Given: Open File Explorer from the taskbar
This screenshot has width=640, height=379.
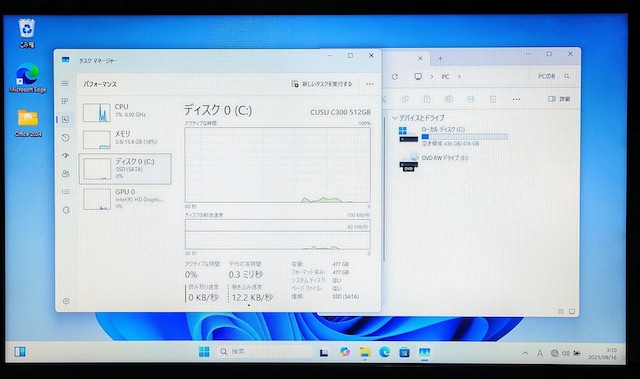Looking at the screenshot, I should click(x=364, y=352).
